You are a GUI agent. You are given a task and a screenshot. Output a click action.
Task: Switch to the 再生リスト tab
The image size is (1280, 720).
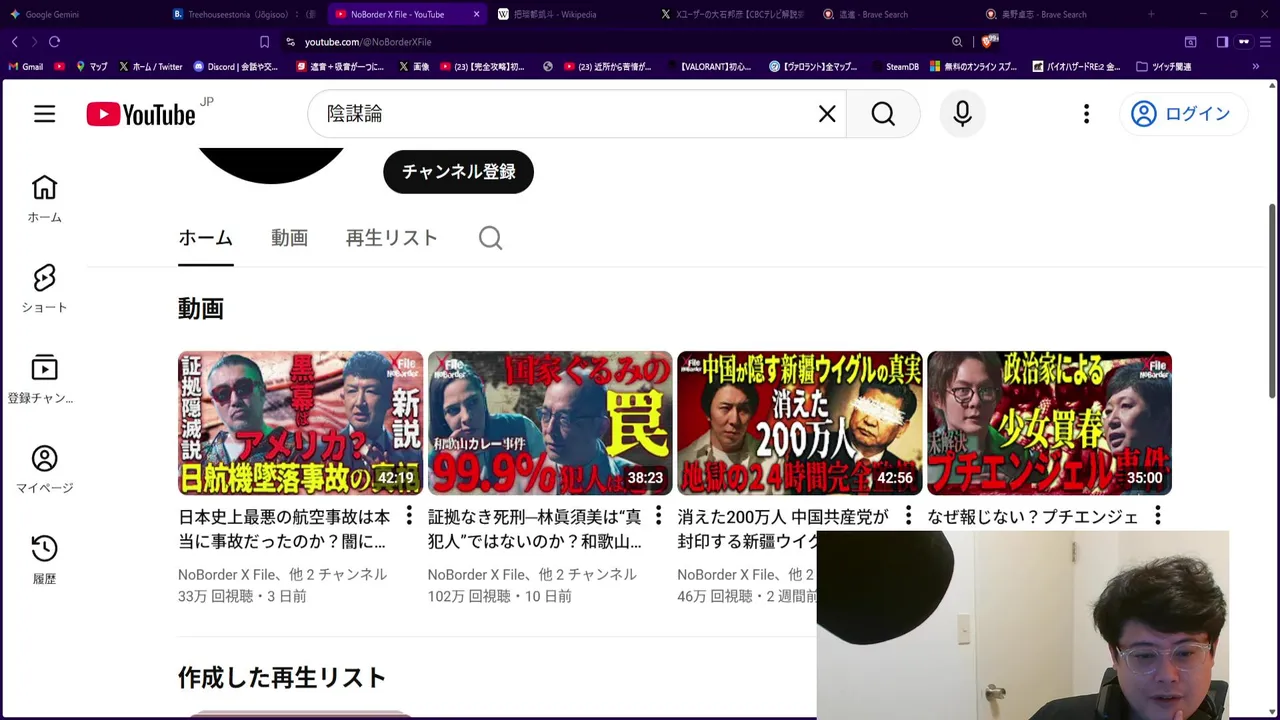point(392,238)
